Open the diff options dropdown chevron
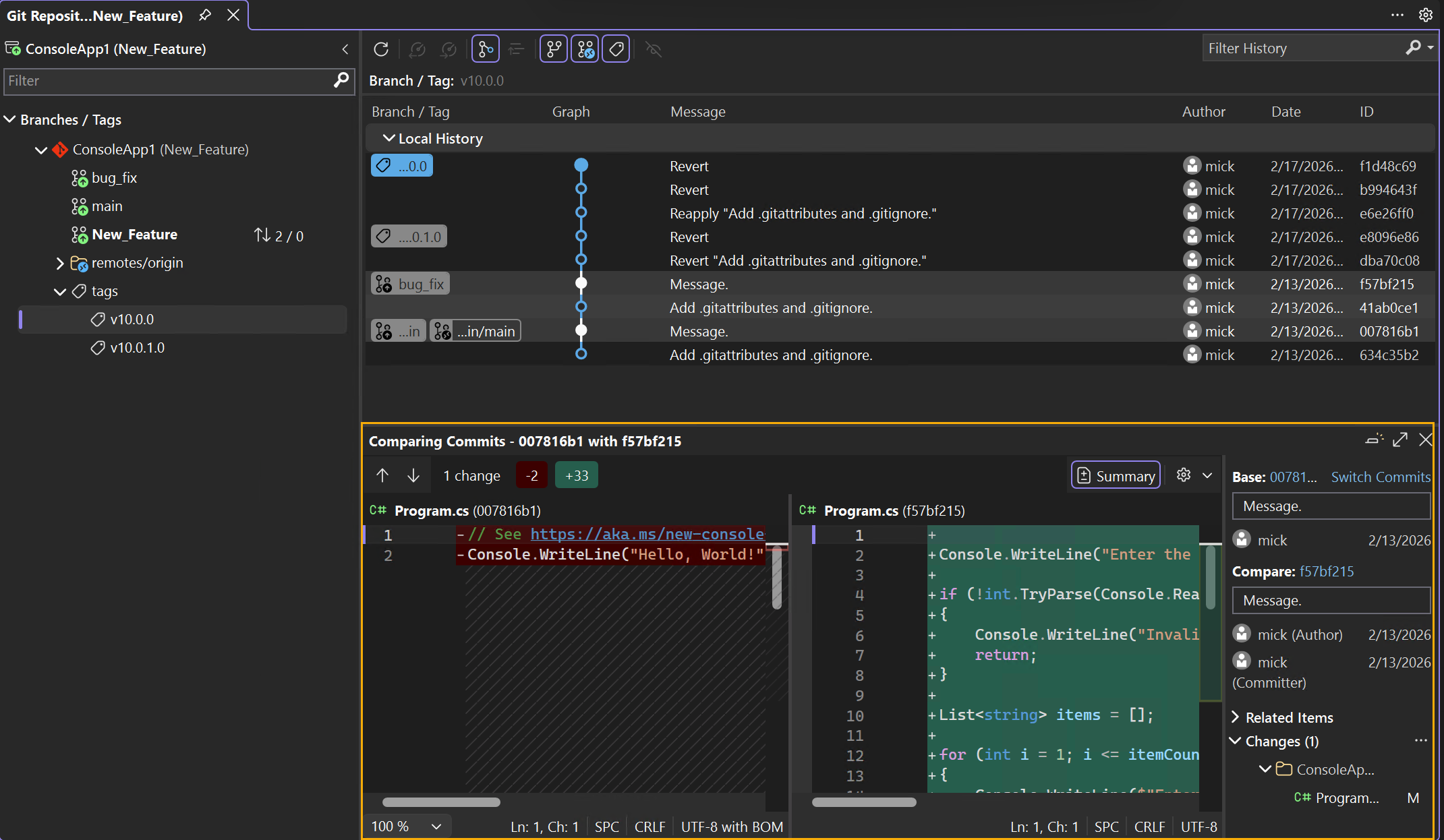 1208,475
